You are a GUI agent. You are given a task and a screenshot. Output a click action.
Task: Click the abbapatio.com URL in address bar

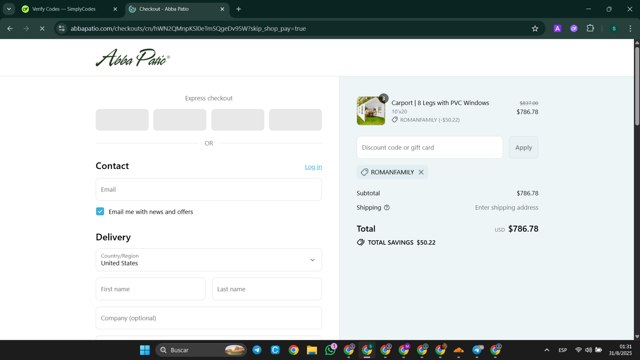[188, 29]
